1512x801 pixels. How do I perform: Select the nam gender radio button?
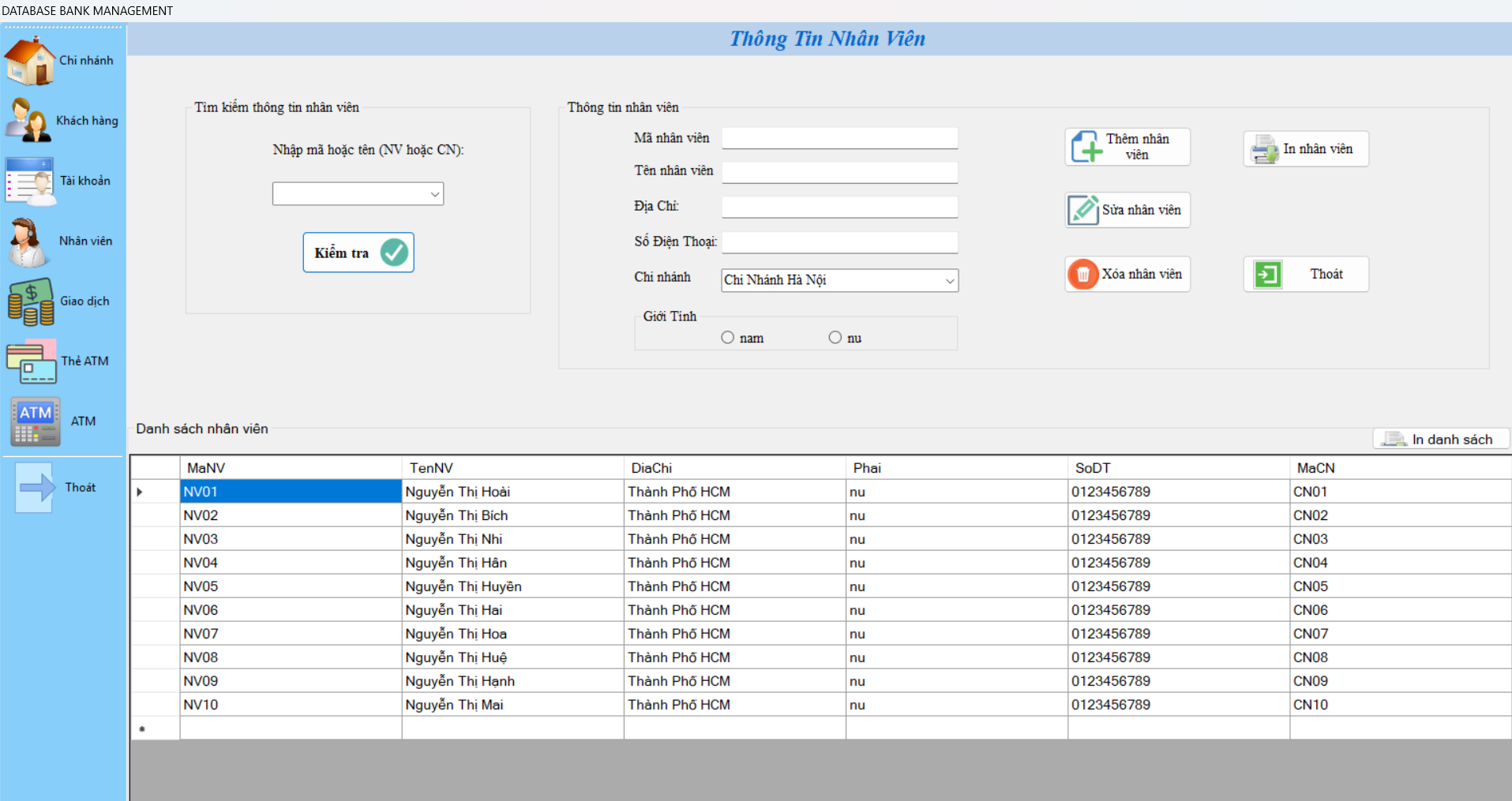coord(727,338)
